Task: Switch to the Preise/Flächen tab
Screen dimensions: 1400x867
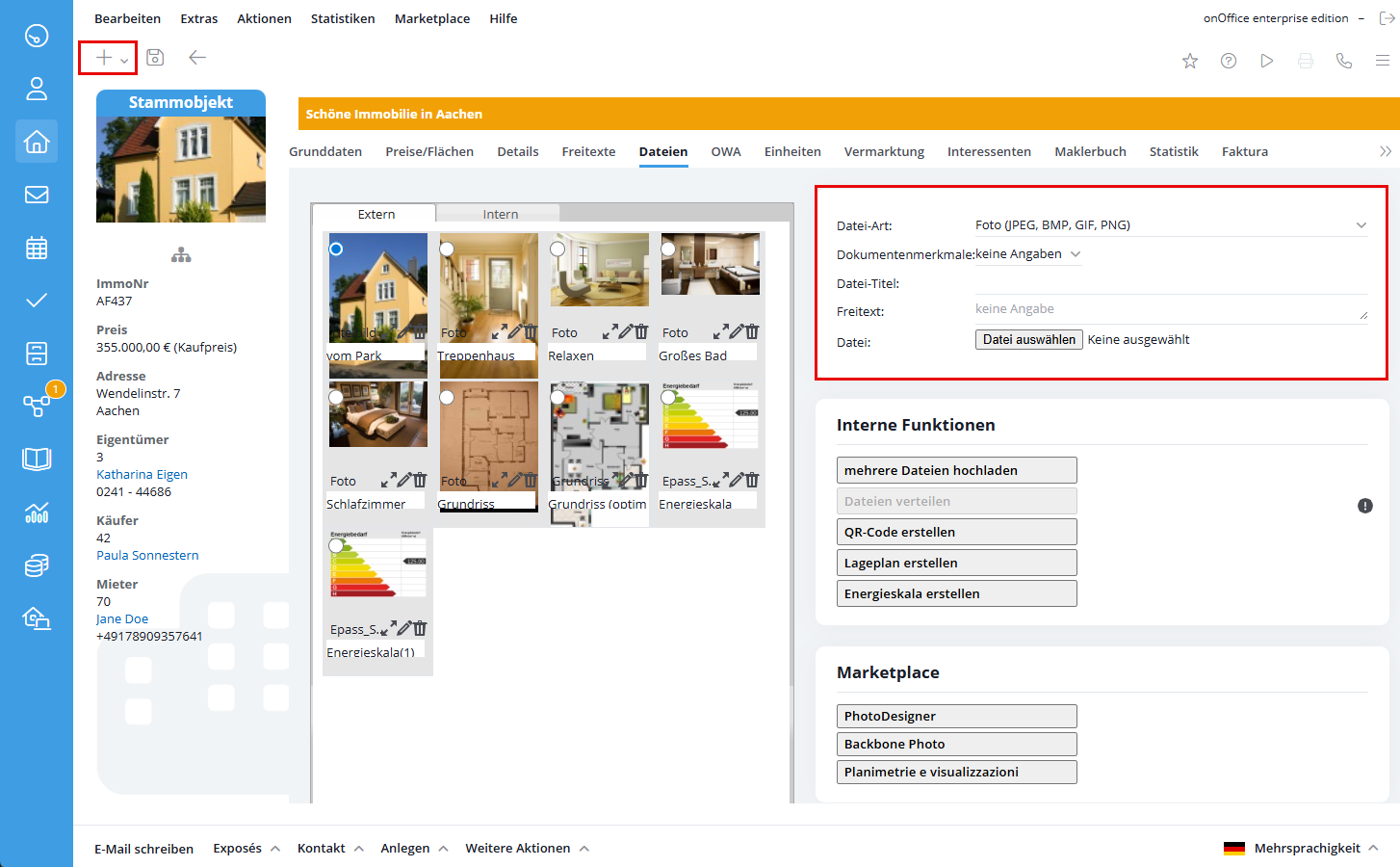Action: (x=429, y=151)
